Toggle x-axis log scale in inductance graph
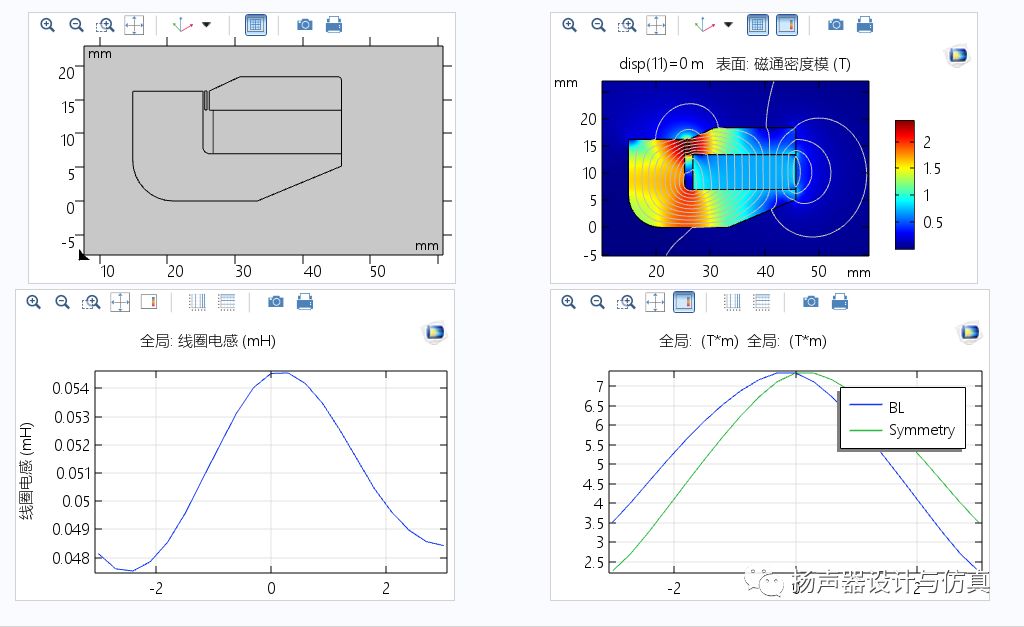This screenshot has width=1024, height=627. point(197,301)
